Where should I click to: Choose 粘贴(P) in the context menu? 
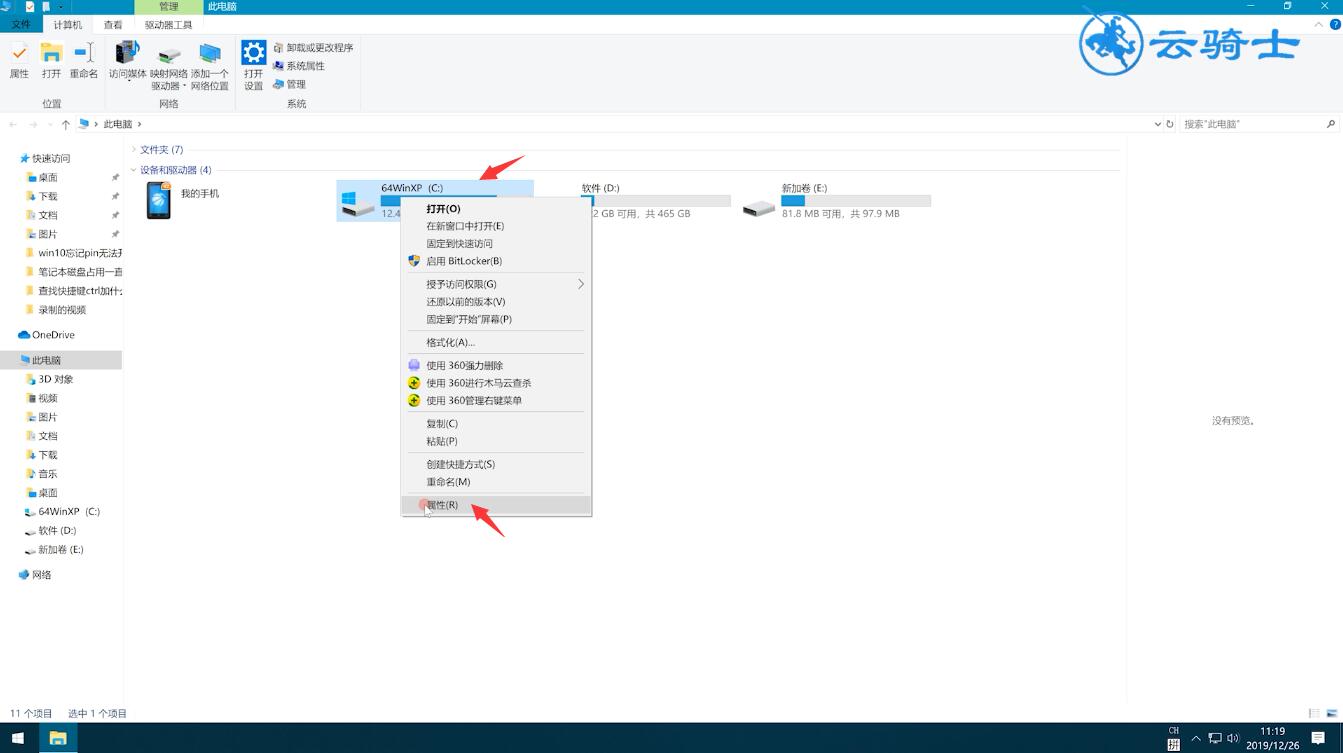tap(496, 441)
